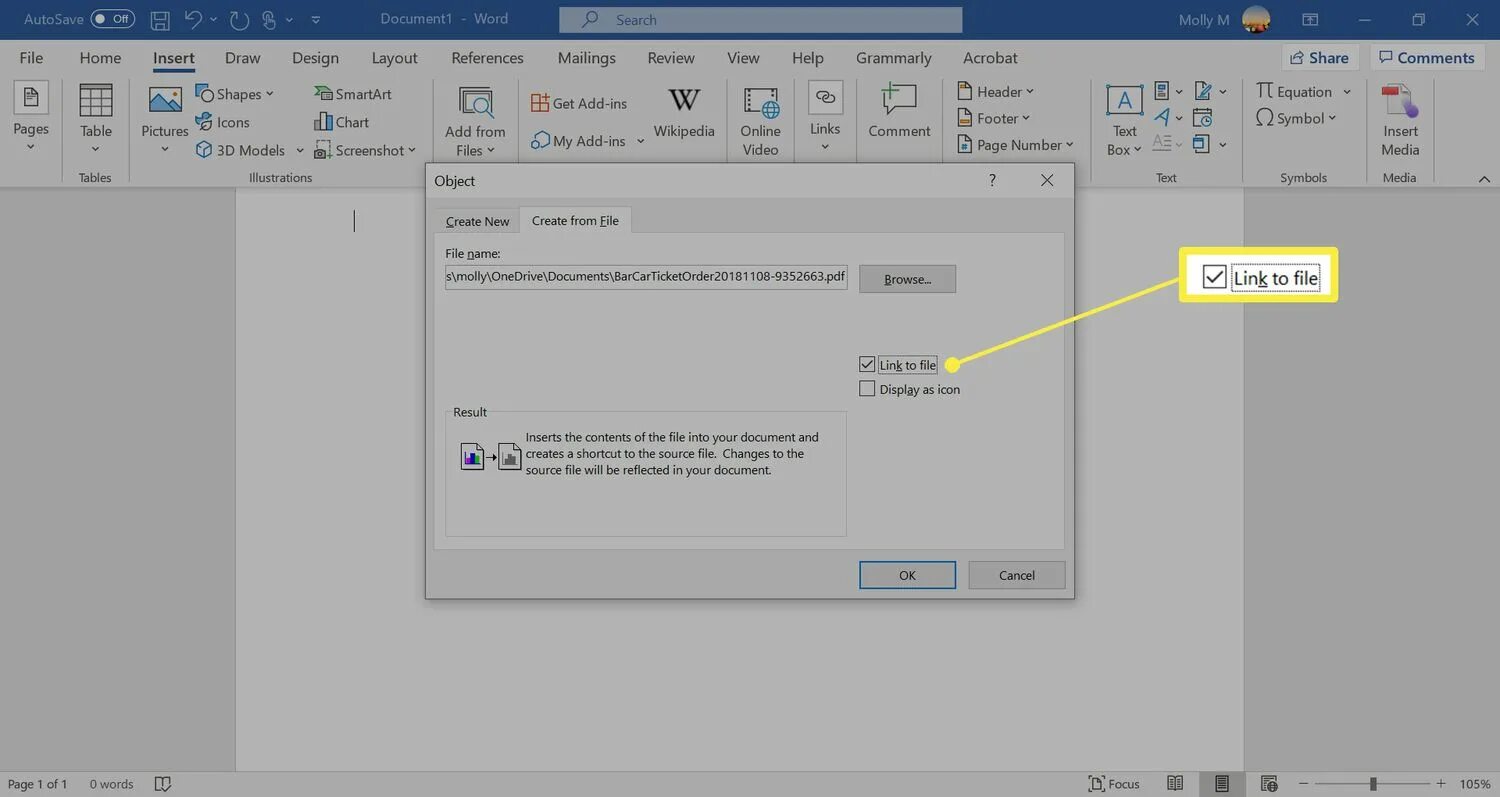Screen dimensions: 1500x797
Task: Click the Browse... button
Action: (x=907, y=279)
